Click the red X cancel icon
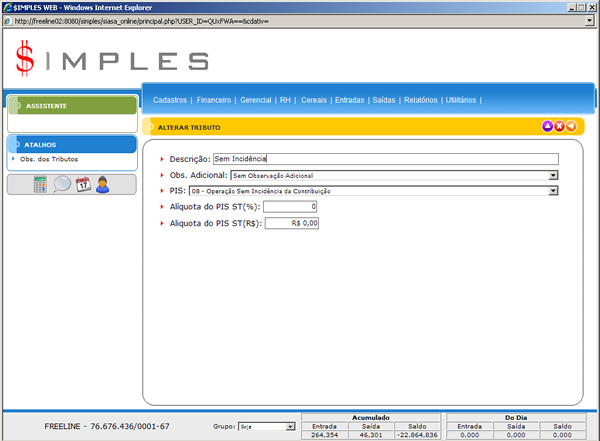The width and height of the screenshot is (600, 441). (559, 127)
